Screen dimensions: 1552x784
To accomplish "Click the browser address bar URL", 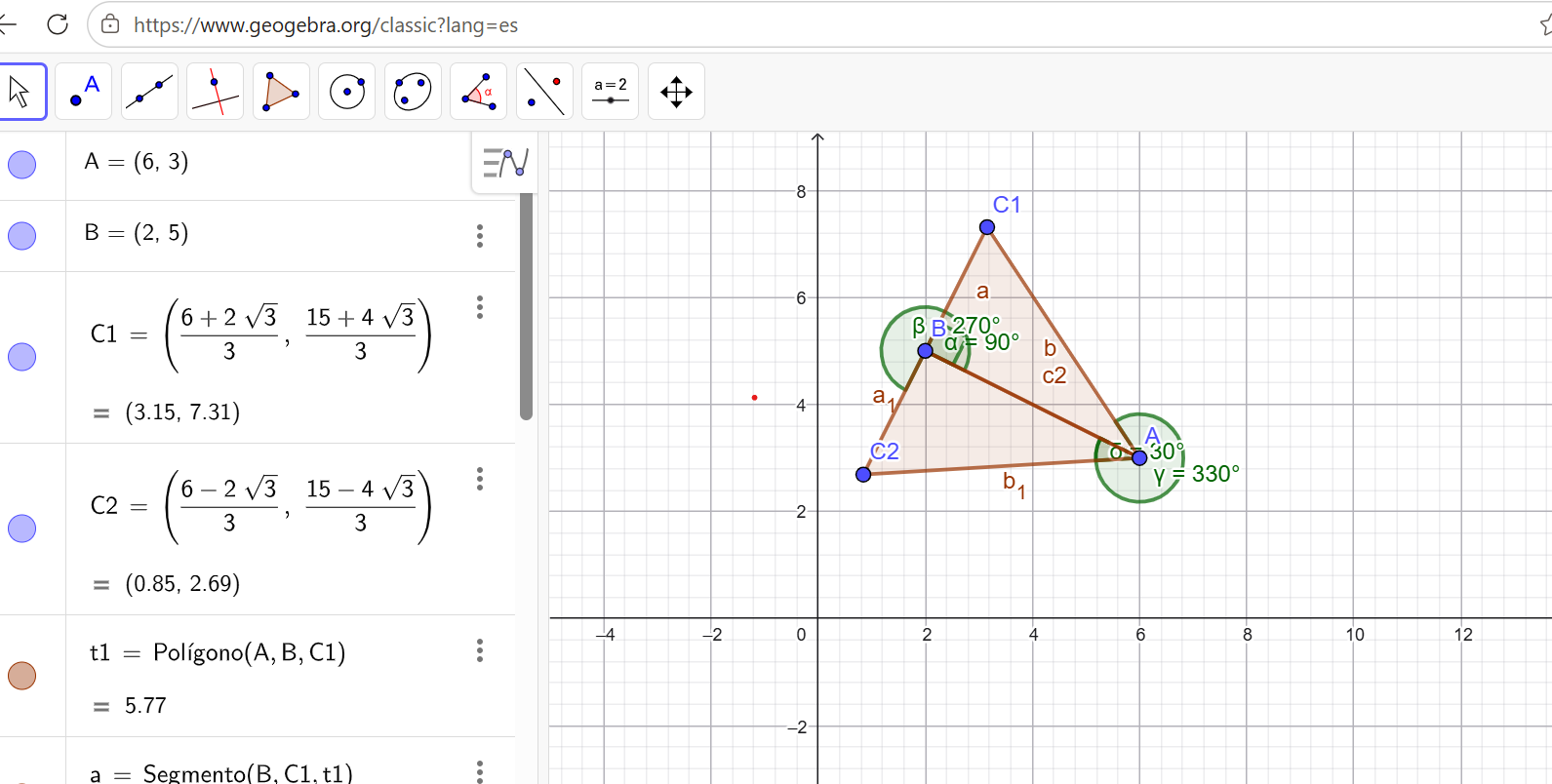I will coord(326,25).
